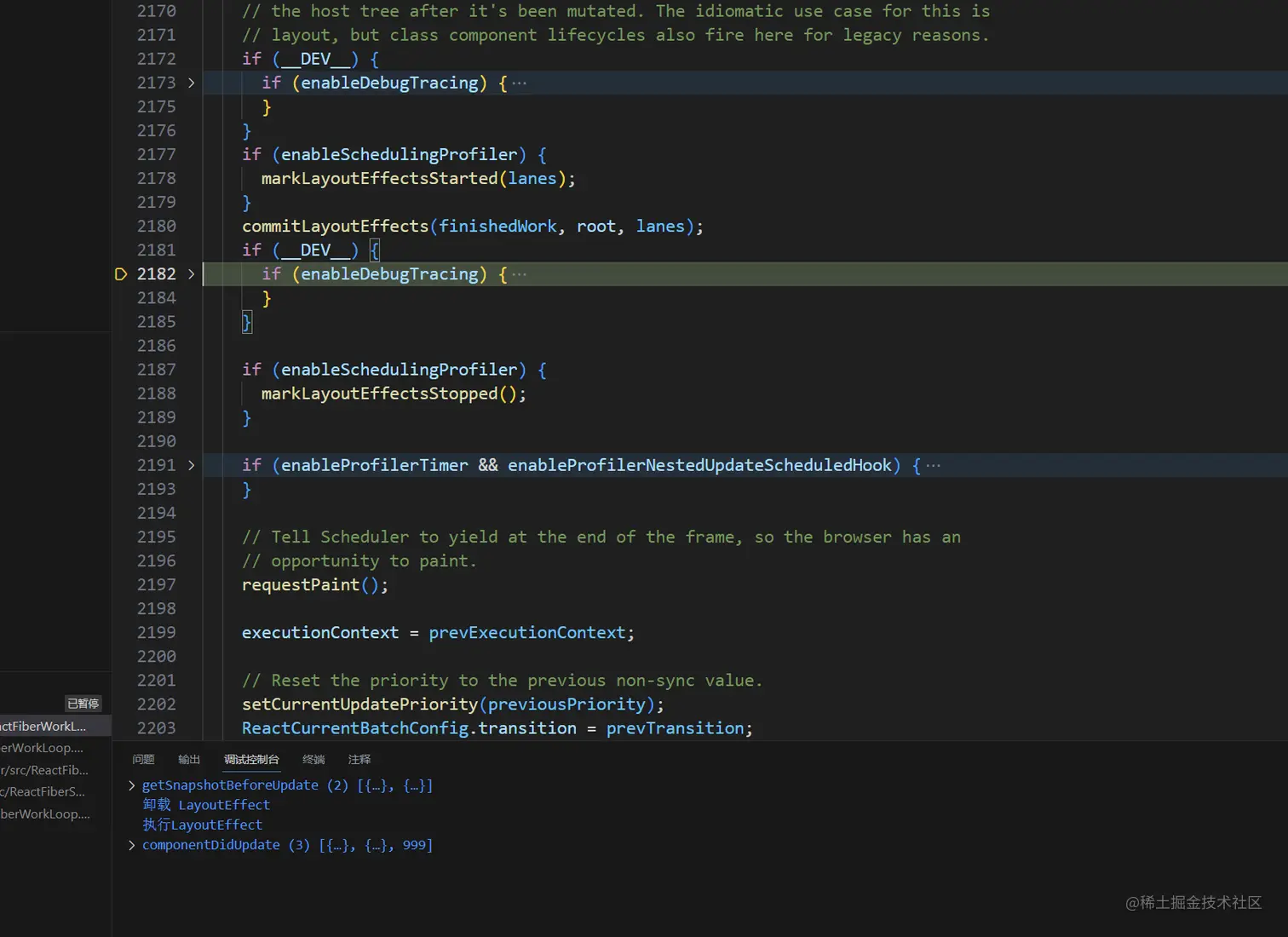Select the erWorkLoop.... call stack frame

pos(55,748)
